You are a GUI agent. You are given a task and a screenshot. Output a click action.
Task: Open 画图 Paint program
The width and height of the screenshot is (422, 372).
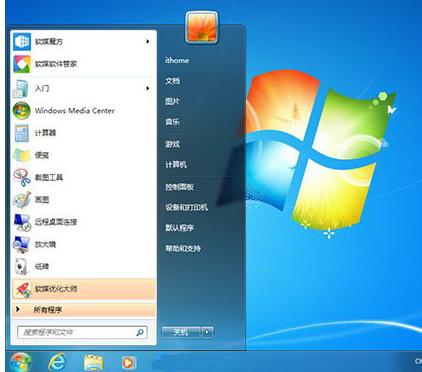click(84, 200)
